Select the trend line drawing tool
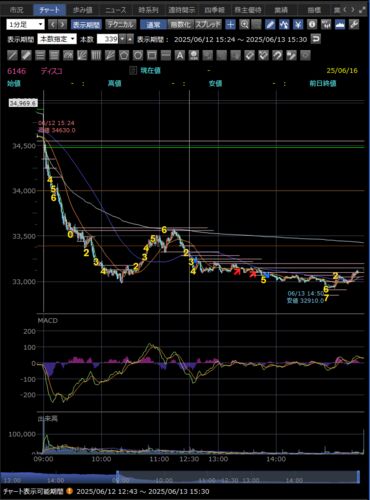Image resolution: width=370 pixels, height=500 pixels. 12,55
